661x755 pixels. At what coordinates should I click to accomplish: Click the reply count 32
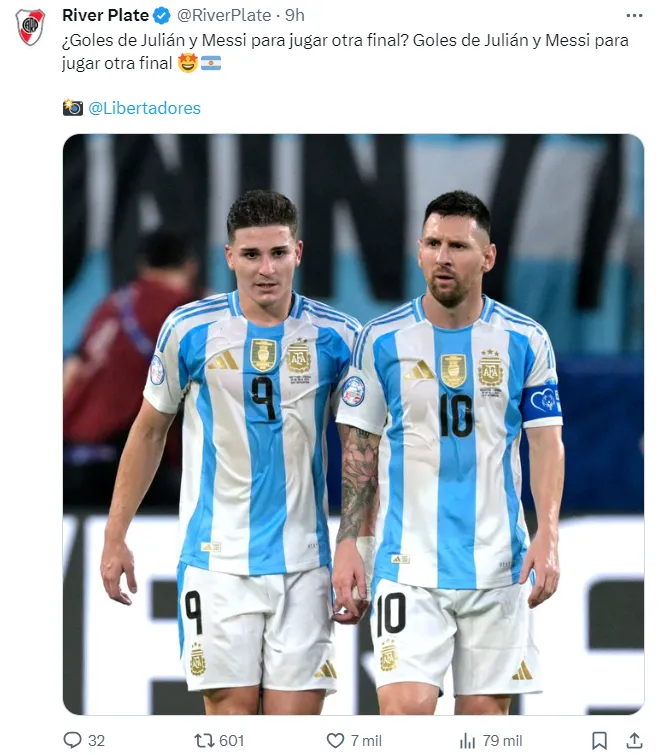(x=96, y=741)
